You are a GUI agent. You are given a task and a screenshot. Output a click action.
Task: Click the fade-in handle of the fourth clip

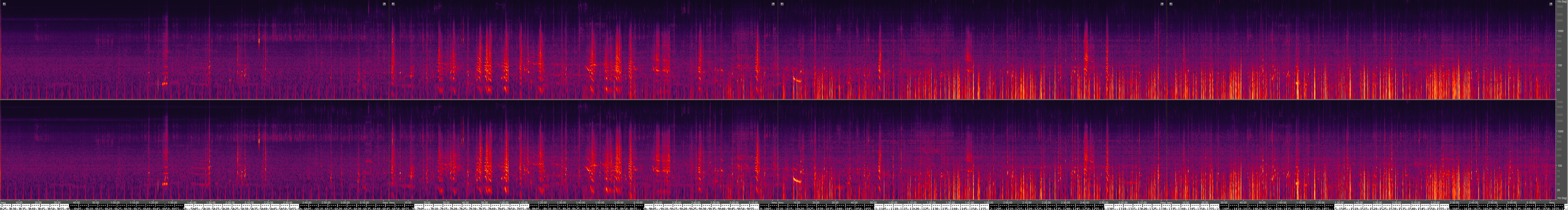[x=1170, y=4]
